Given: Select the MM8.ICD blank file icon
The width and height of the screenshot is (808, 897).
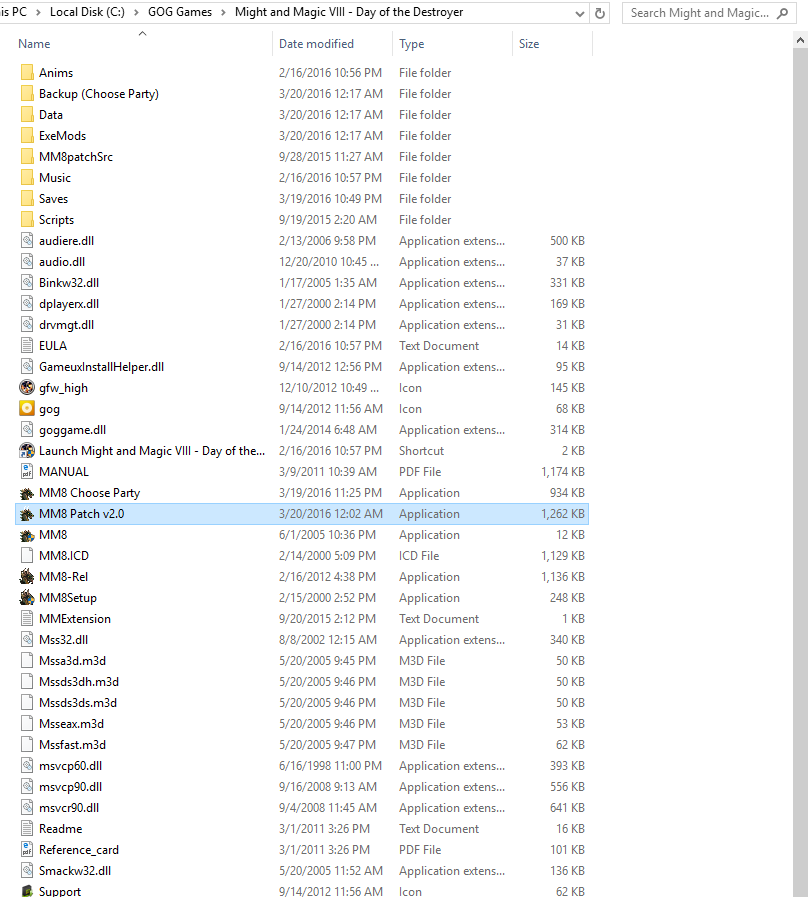Looking at the screenshot, I should point(27,556).
